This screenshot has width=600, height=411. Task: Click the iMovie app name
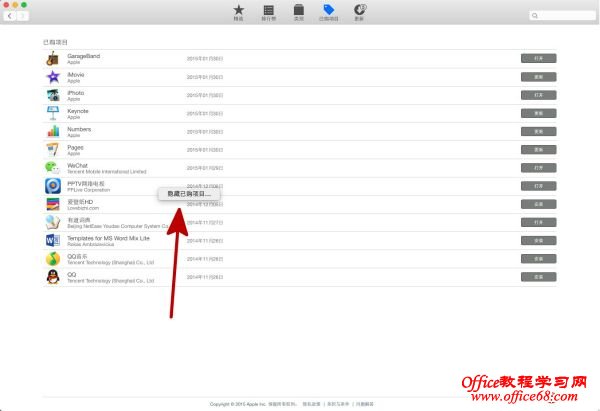coord(76,75)
